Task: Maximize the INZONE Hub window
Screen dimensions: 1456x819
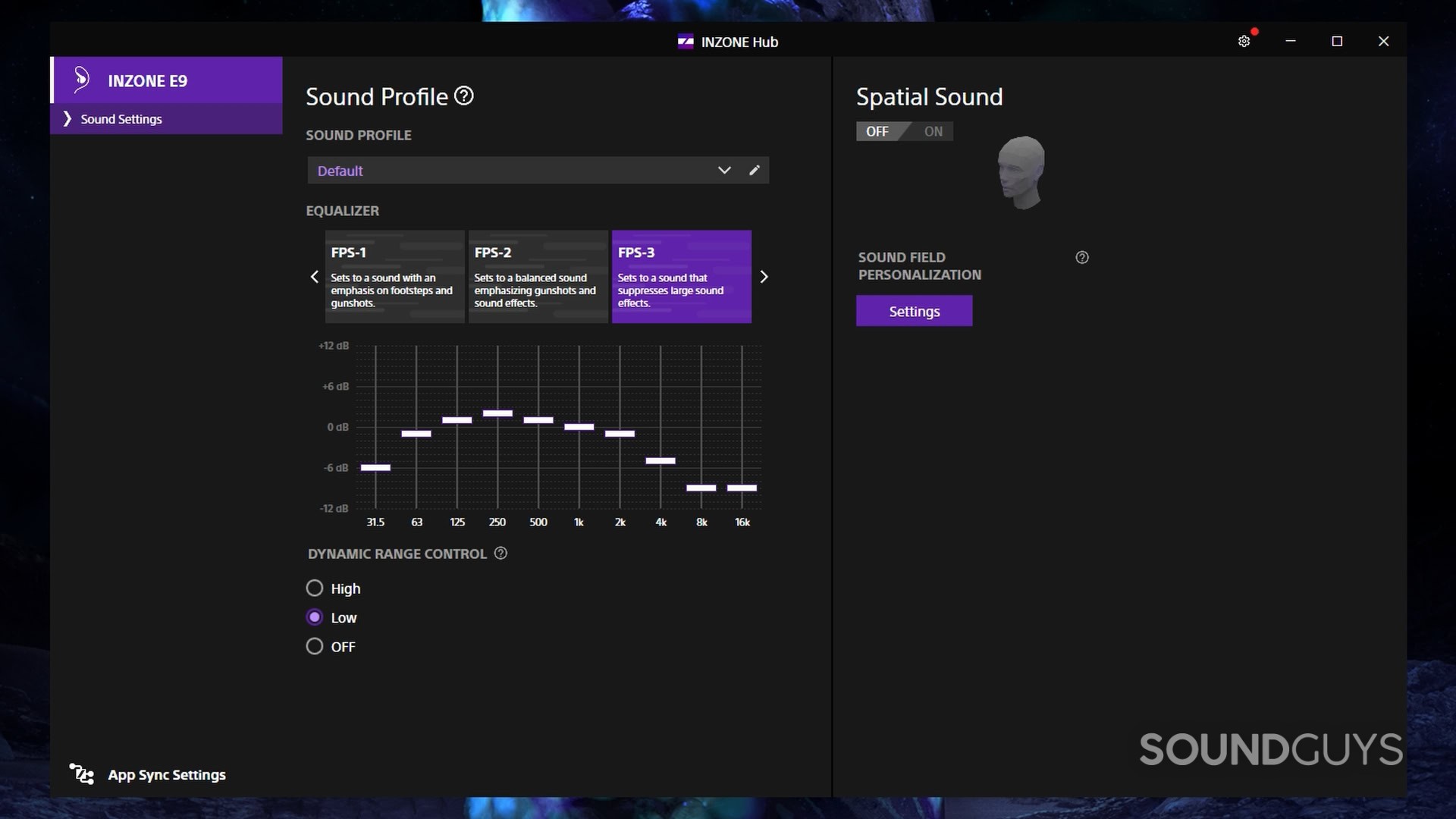Action: point(1337,41)
